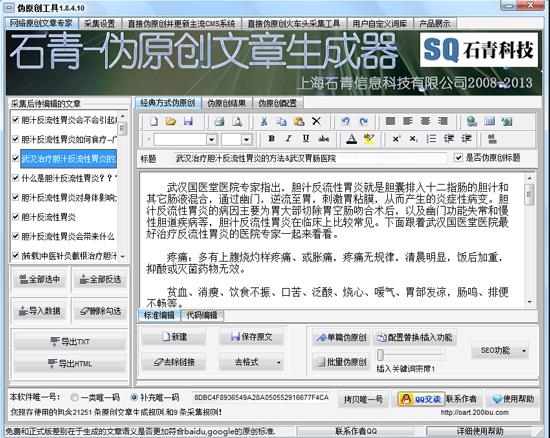Screen dimensions: 550x438
Task: Click 全部选中 button
Action: 40,279
